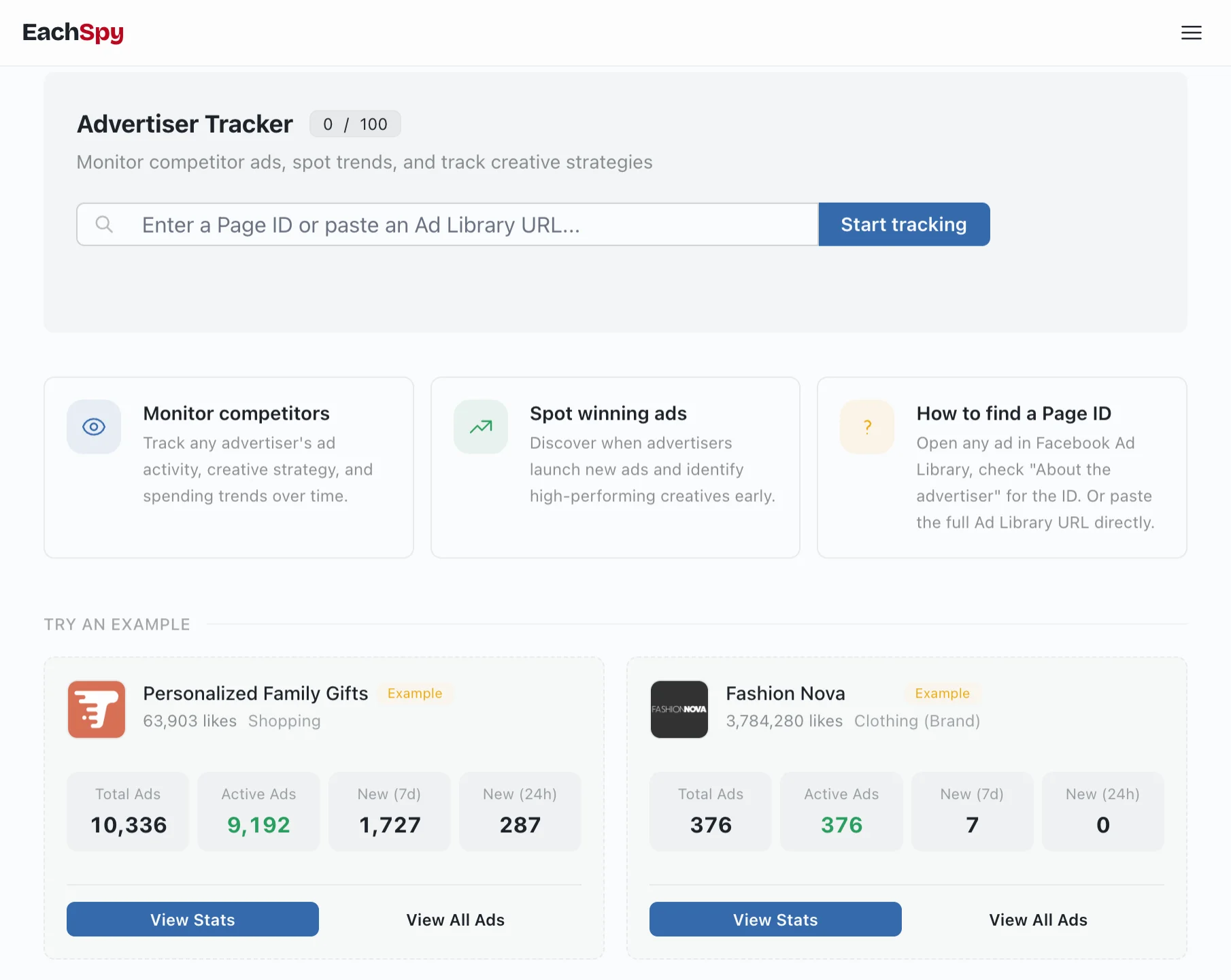Click the trending arrow icon for Spot winning ads

(481, 426)
